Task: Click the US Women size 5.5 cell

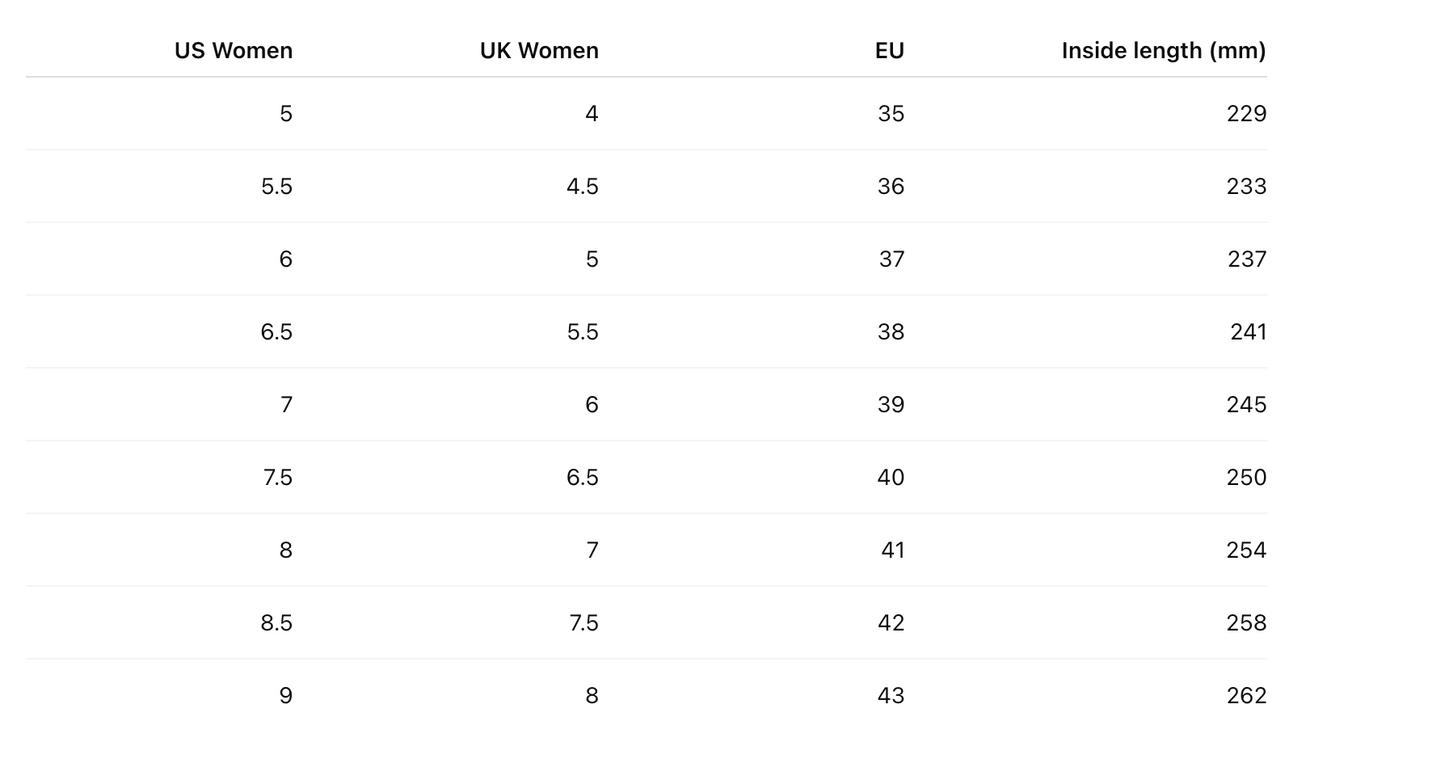Action: tap(277, 187)
